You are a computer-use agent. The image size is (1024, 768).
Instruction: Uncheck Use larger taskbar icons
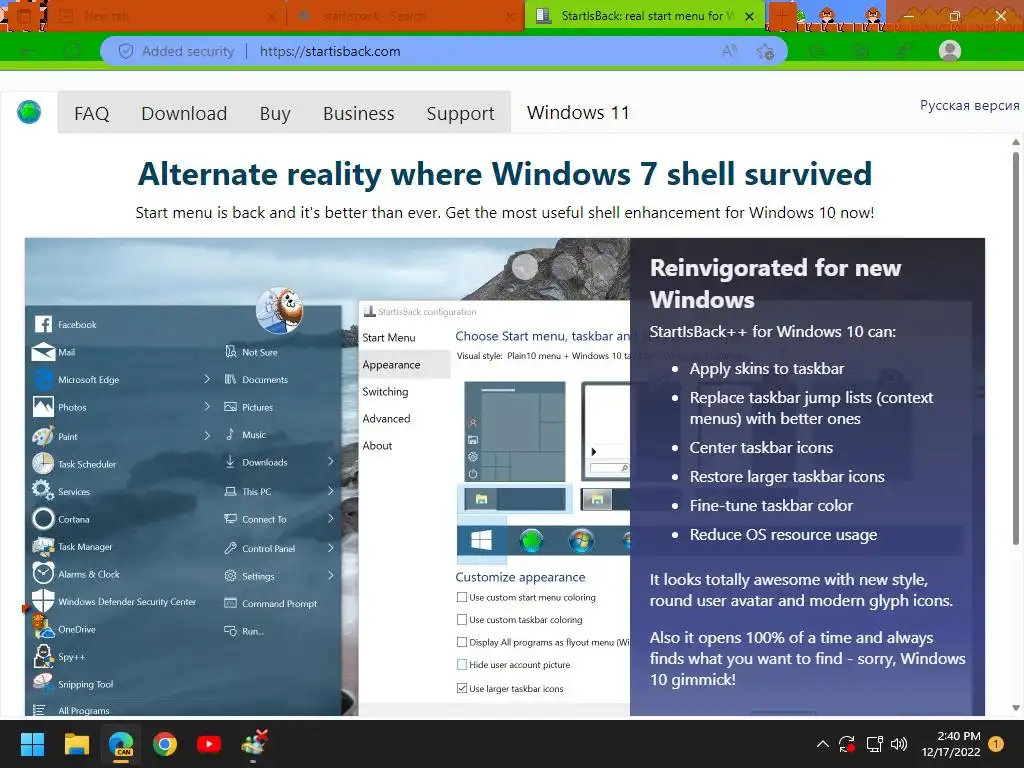[462, 688]
